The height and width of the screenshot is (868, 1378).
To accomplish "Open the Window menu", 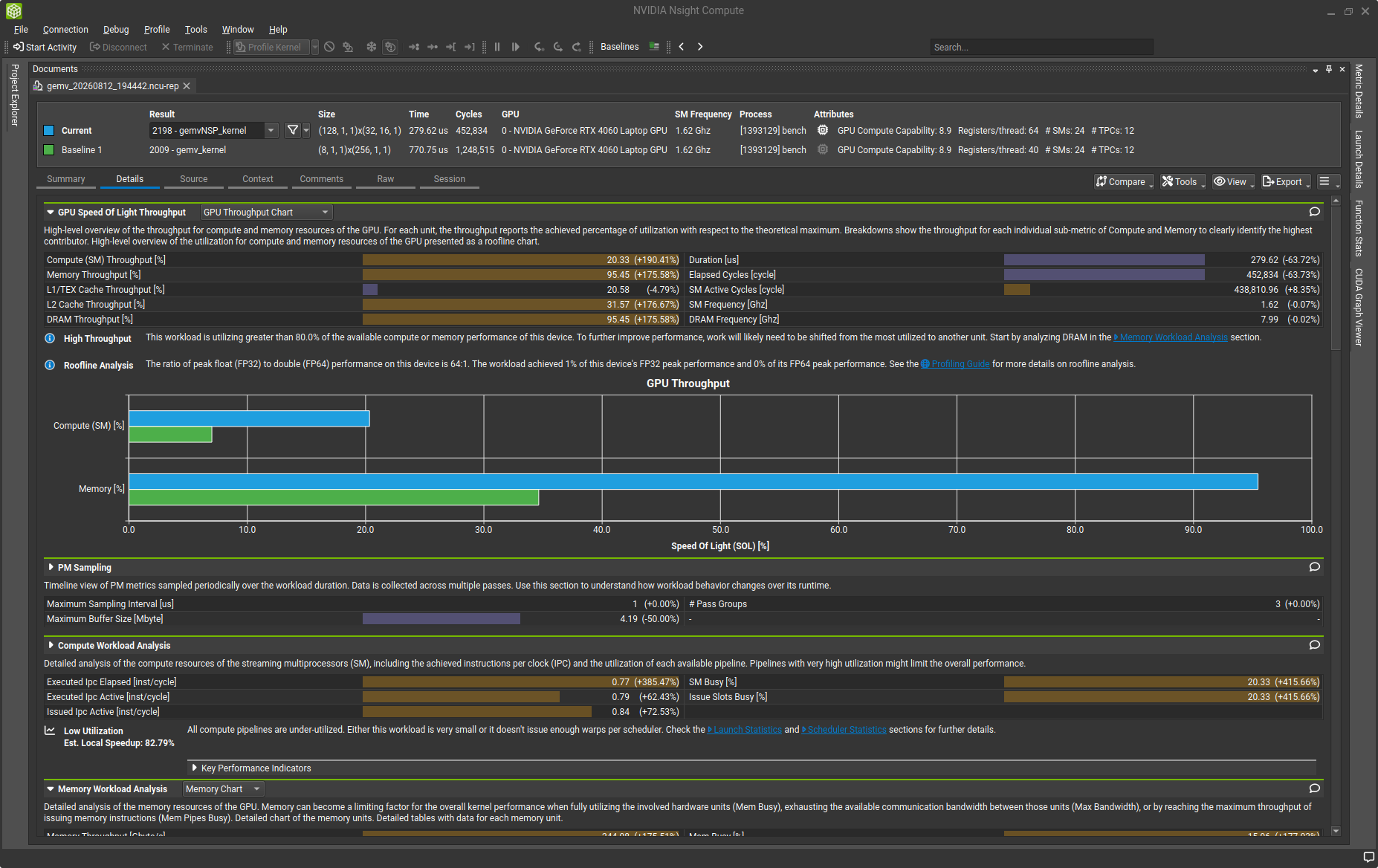I will click(x=238, y=30).
